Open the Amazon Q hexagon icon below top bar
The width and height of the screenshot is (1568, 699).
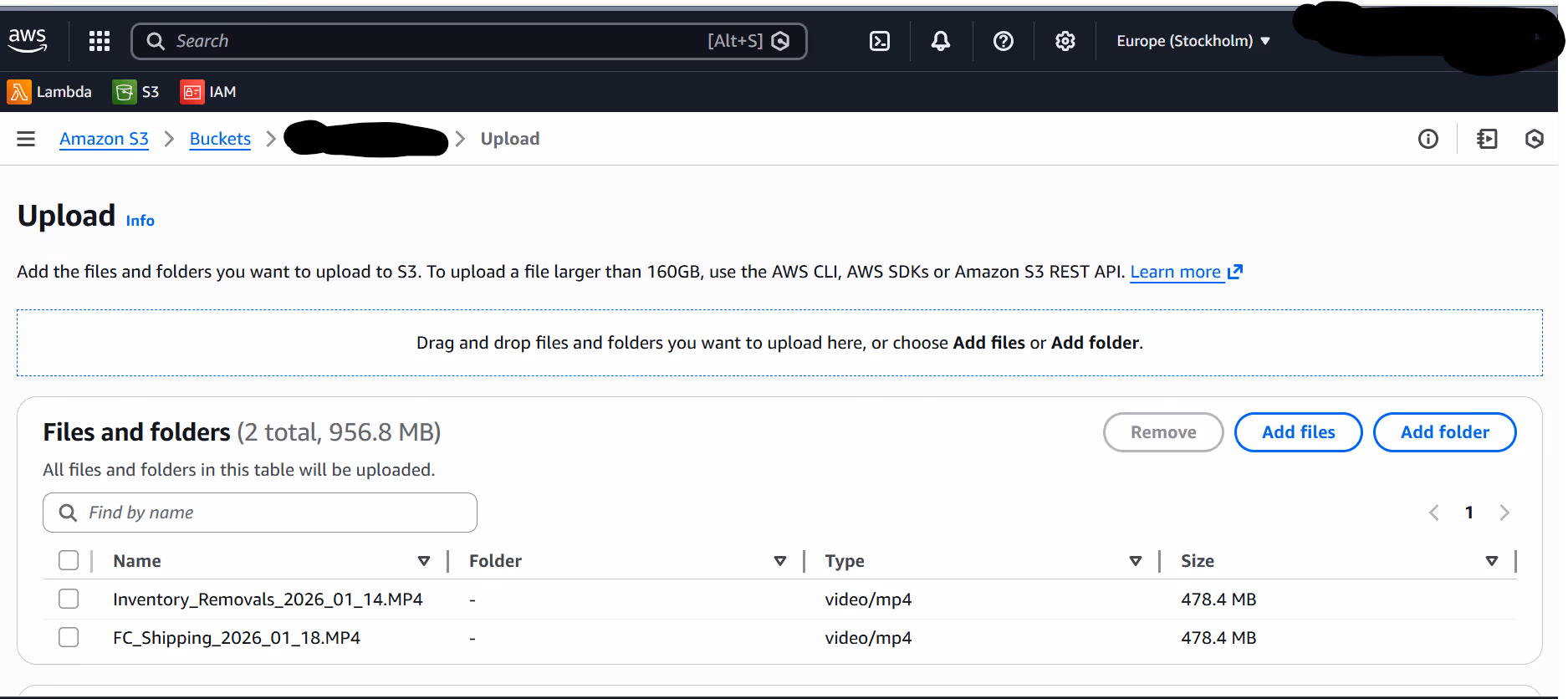[1534, 139]
